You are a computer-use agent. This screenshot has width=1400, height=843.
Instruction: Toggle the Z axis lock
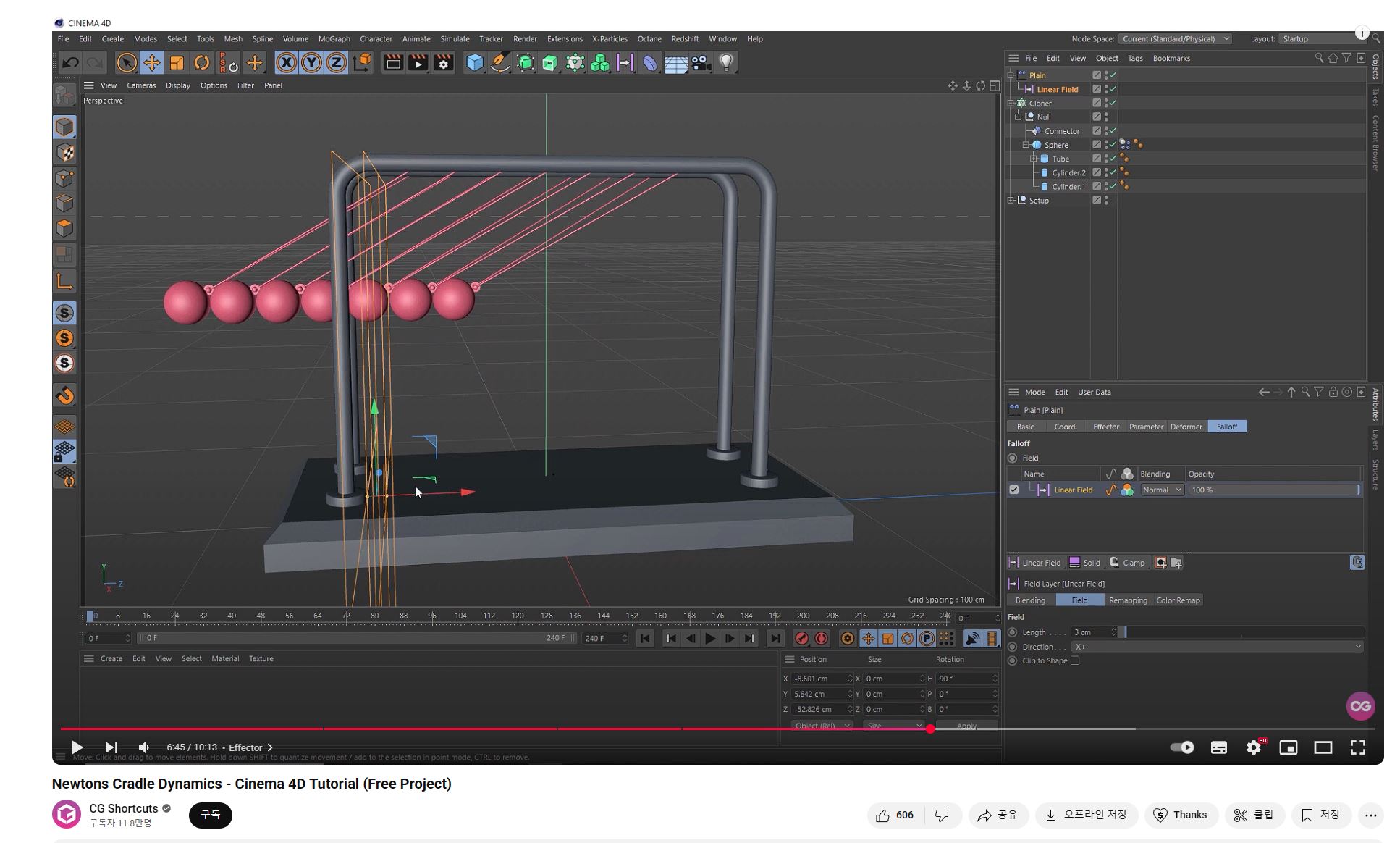point(336,63)
